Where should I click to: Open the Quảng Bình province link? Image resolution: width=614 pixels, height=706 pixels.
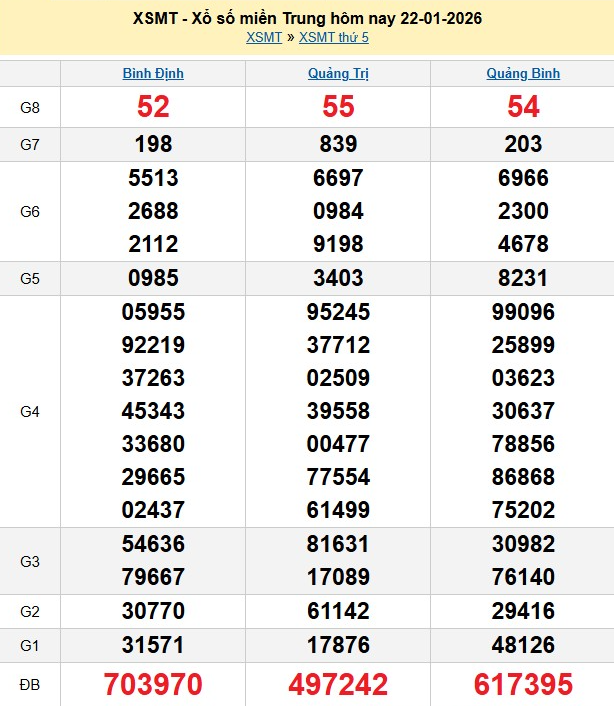[523, 73]
